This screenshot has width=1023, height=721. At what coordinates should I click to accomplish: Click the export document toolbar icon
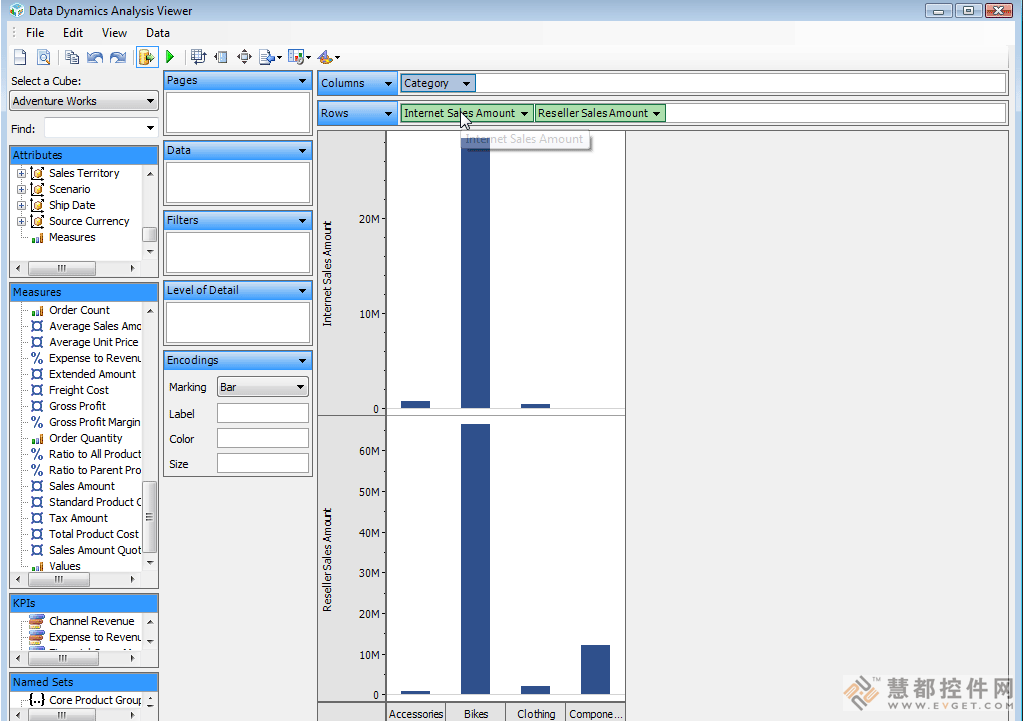click(x=267, y=57)
